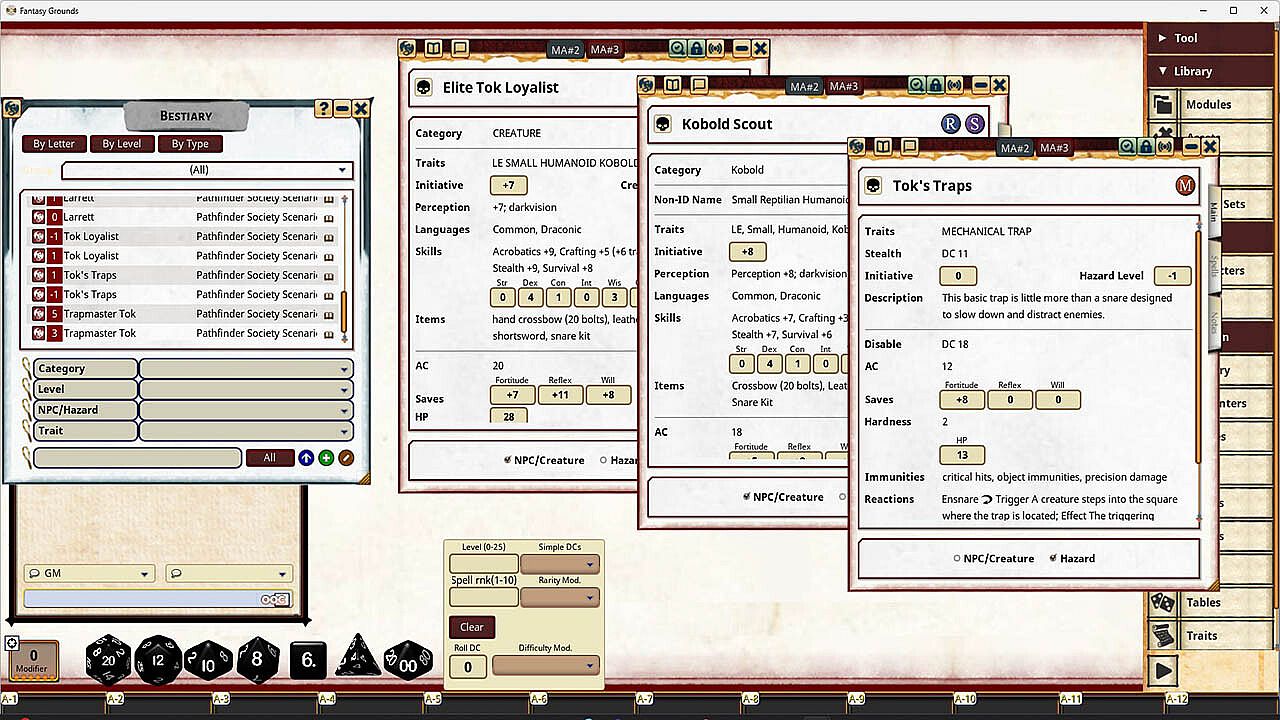Click the S badge on Kobold Scout

[x=974, y=124]
